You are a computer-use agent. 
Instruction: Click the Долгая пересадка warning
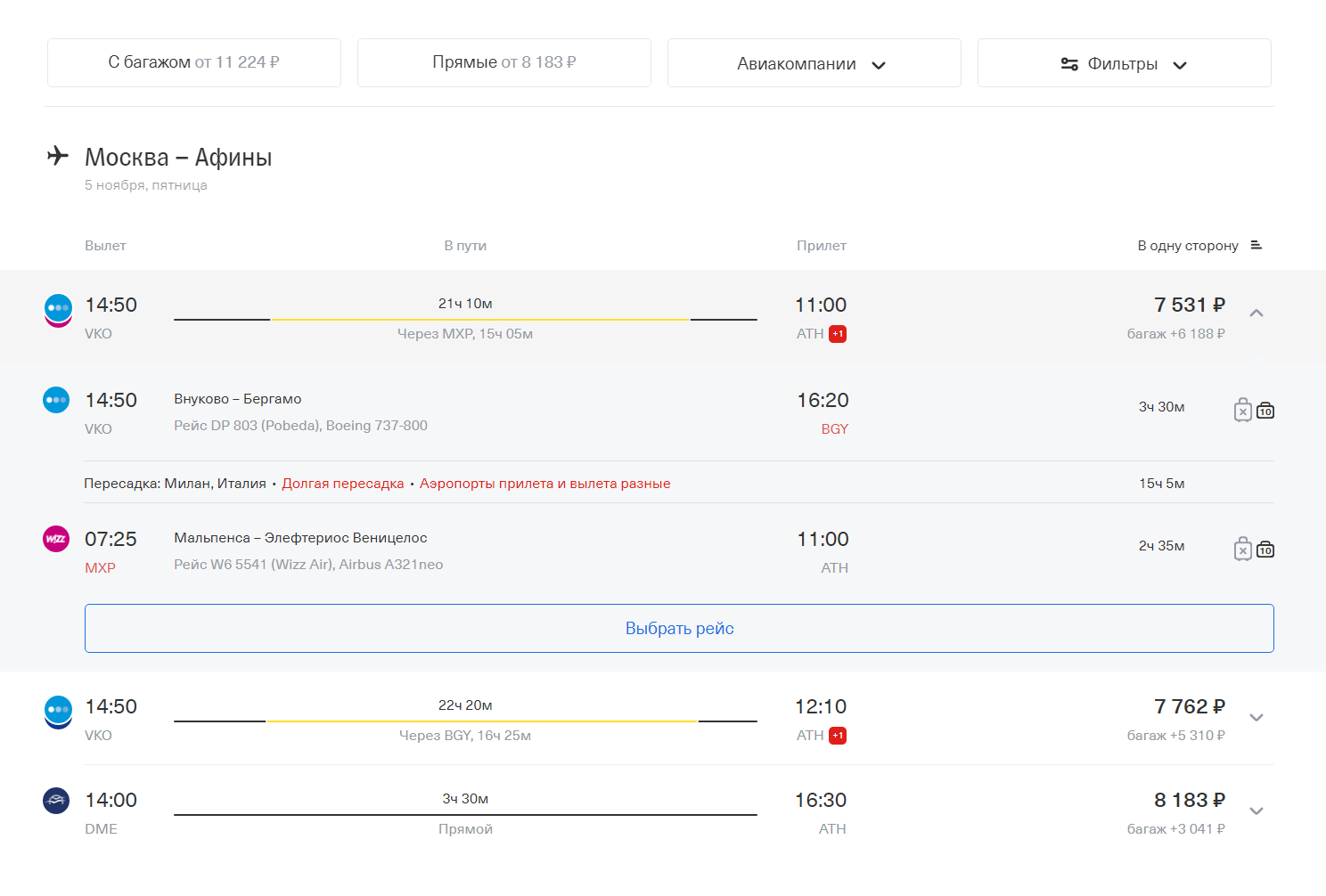(343, 484)
